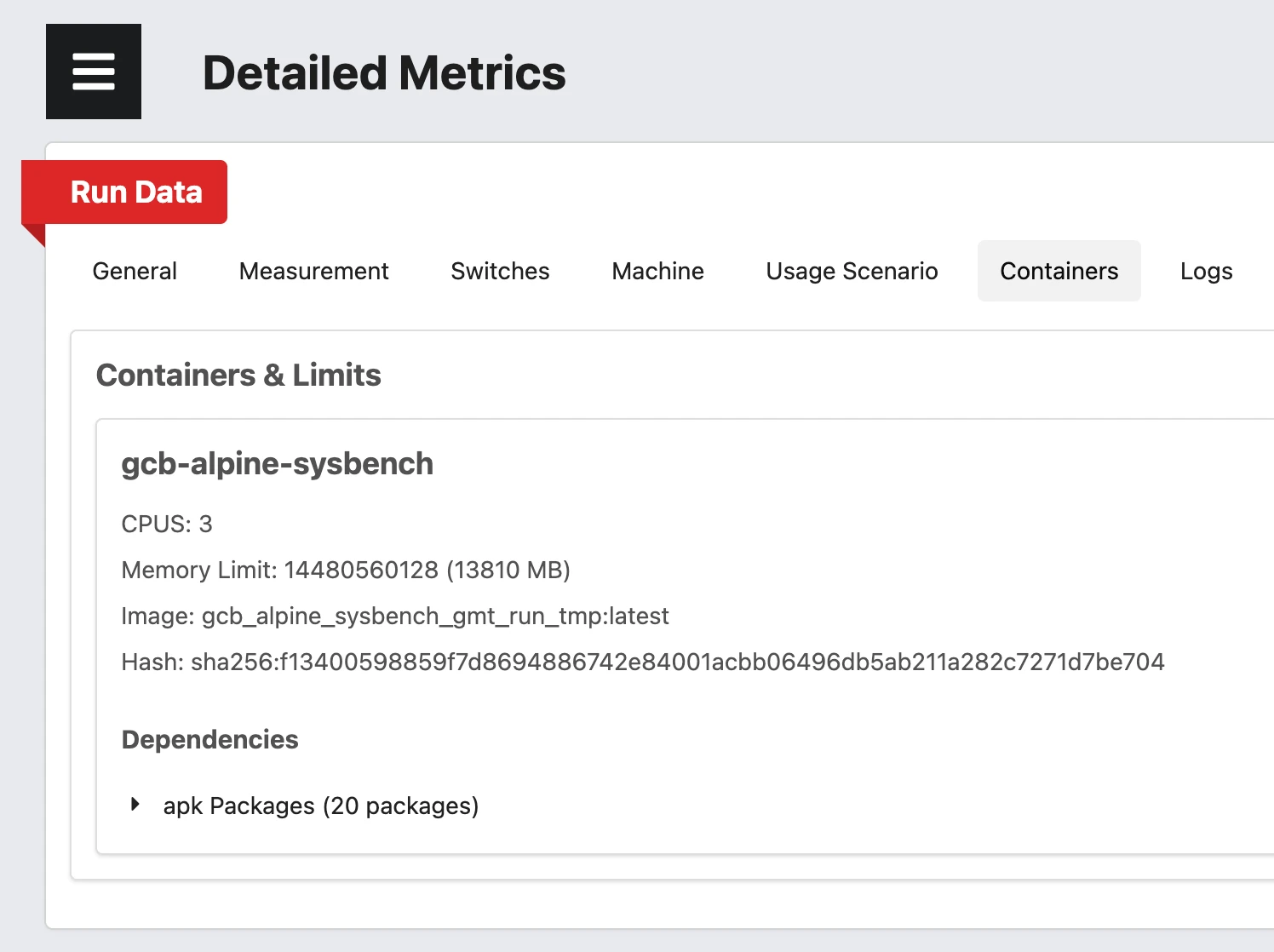Click the Dependencies heading
The image size is (1274, 952).
pyautogui.click(x=209, y=739)
